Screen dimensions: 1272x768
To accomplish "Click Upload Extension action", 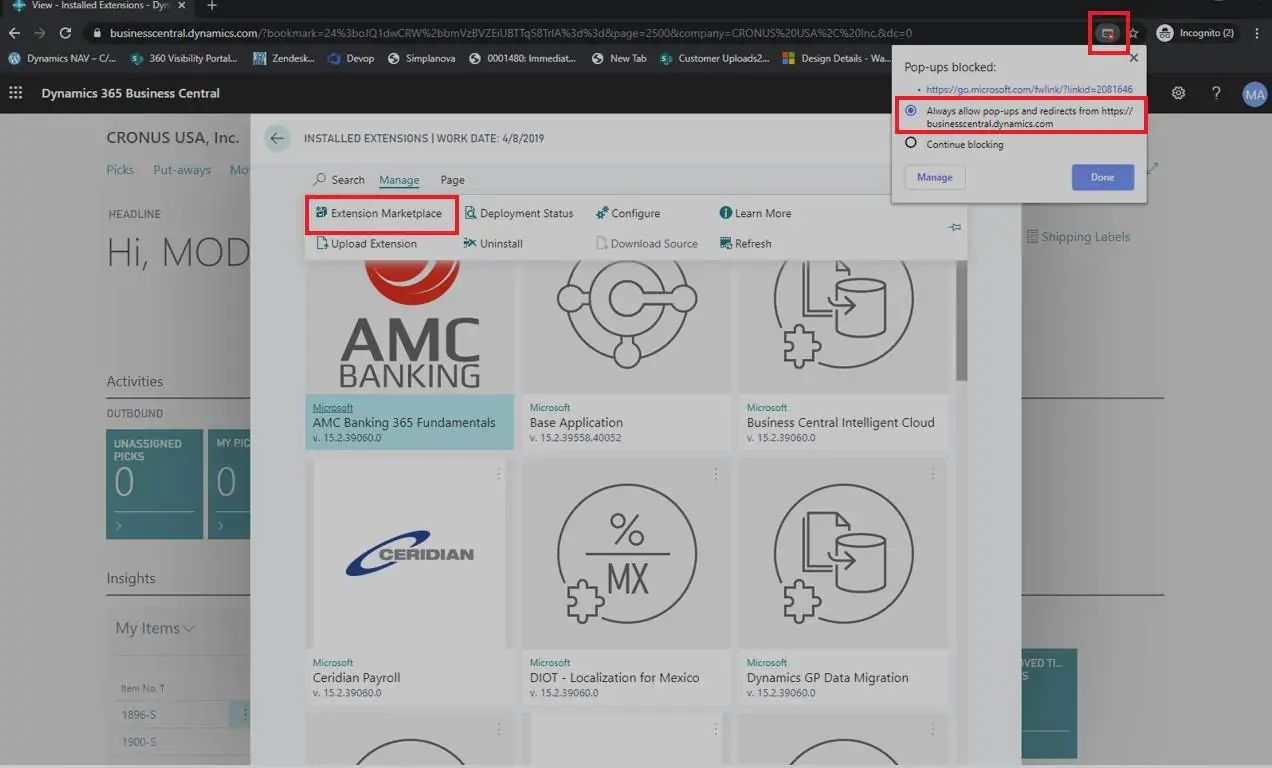I will (366, 243).
